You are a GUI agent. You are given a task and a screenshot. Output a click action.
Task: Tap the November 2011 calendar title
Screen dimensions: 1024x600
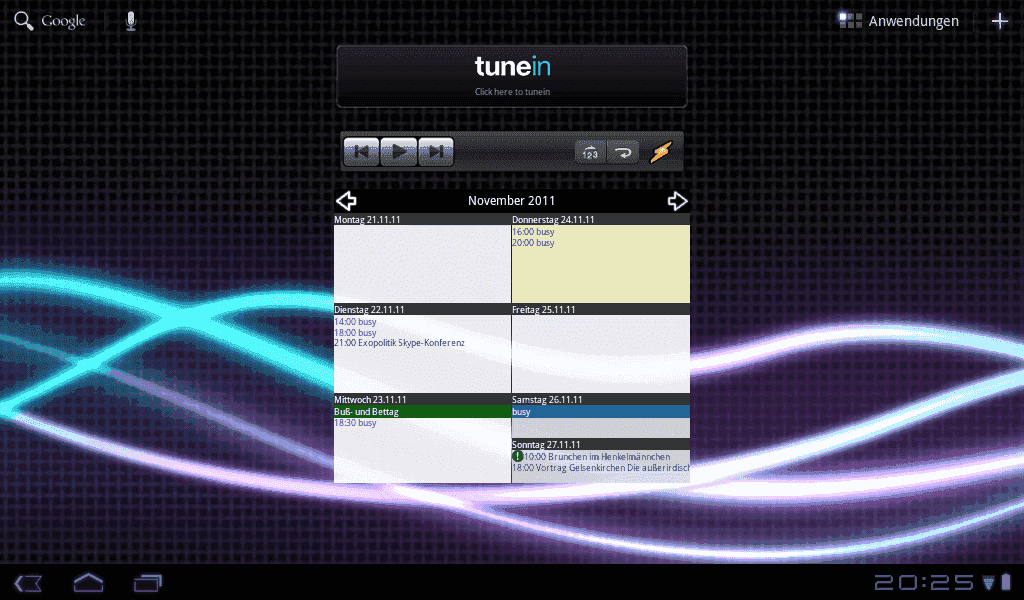coord(511,201)
